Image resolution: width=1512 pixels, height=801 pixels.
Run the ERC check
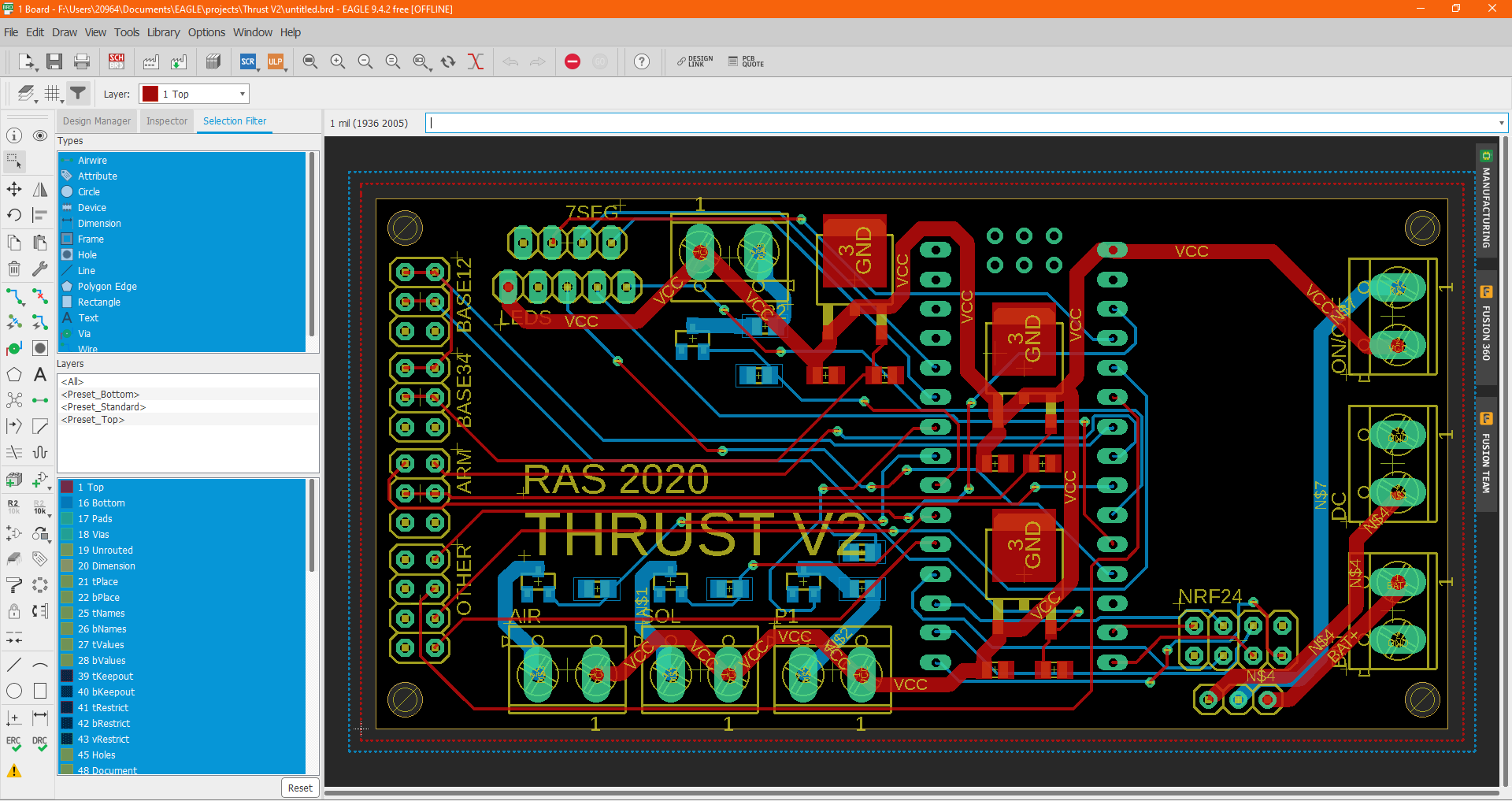point(14,744)
